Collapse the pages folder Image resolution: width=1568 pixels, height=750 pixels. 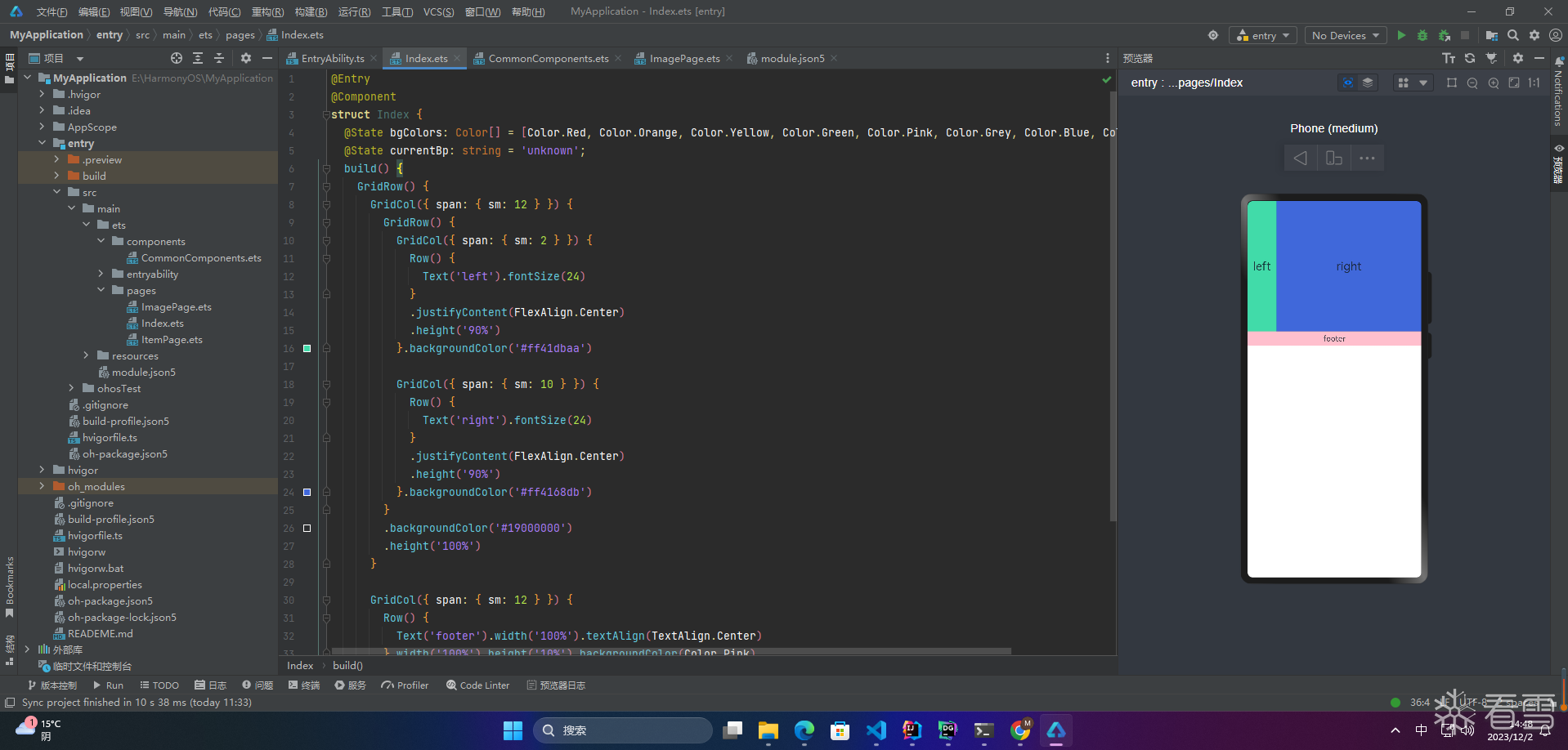point(101,290)
